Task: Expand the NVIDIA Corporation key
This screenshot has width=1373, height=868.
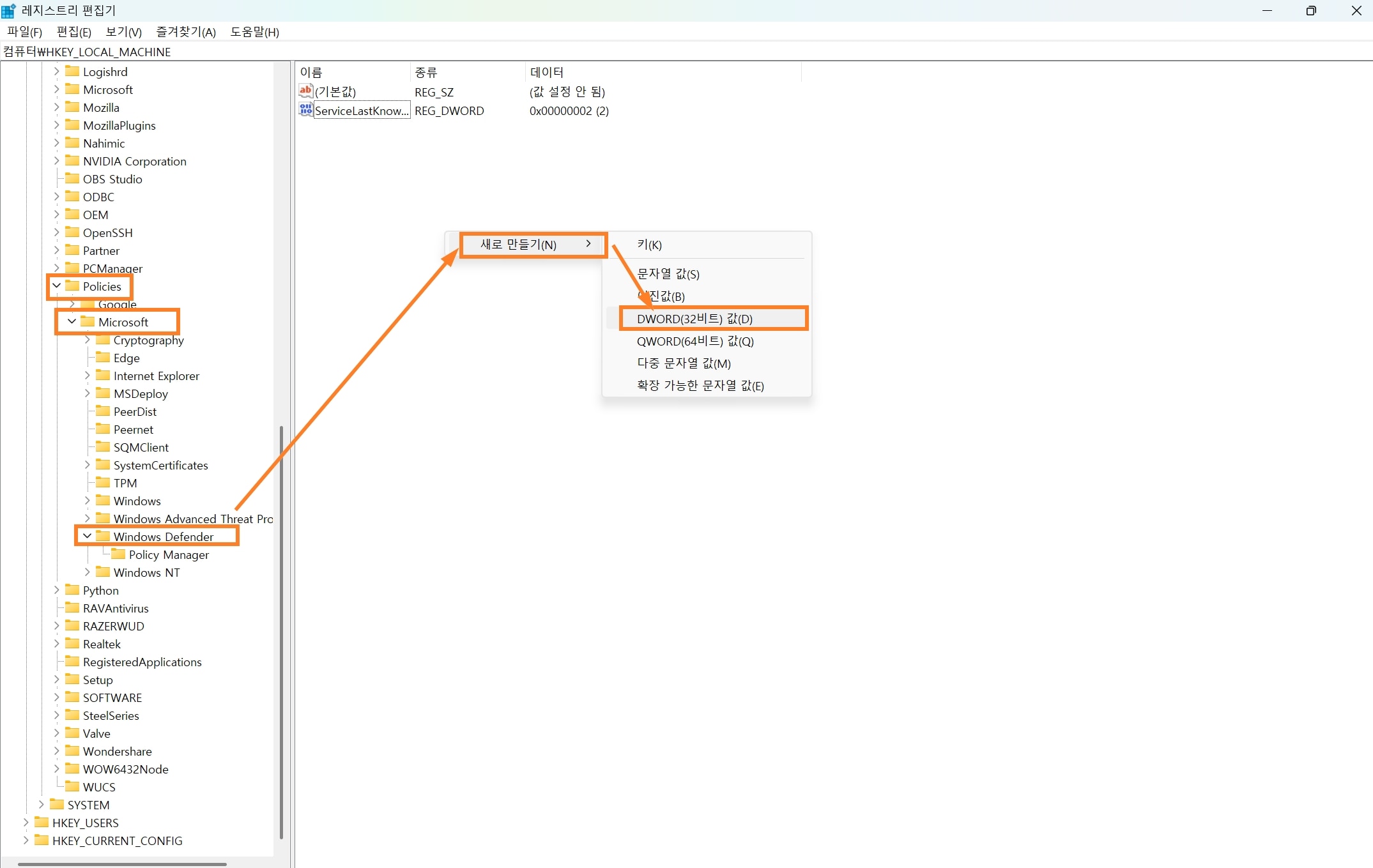Action: tap(56, 161)
